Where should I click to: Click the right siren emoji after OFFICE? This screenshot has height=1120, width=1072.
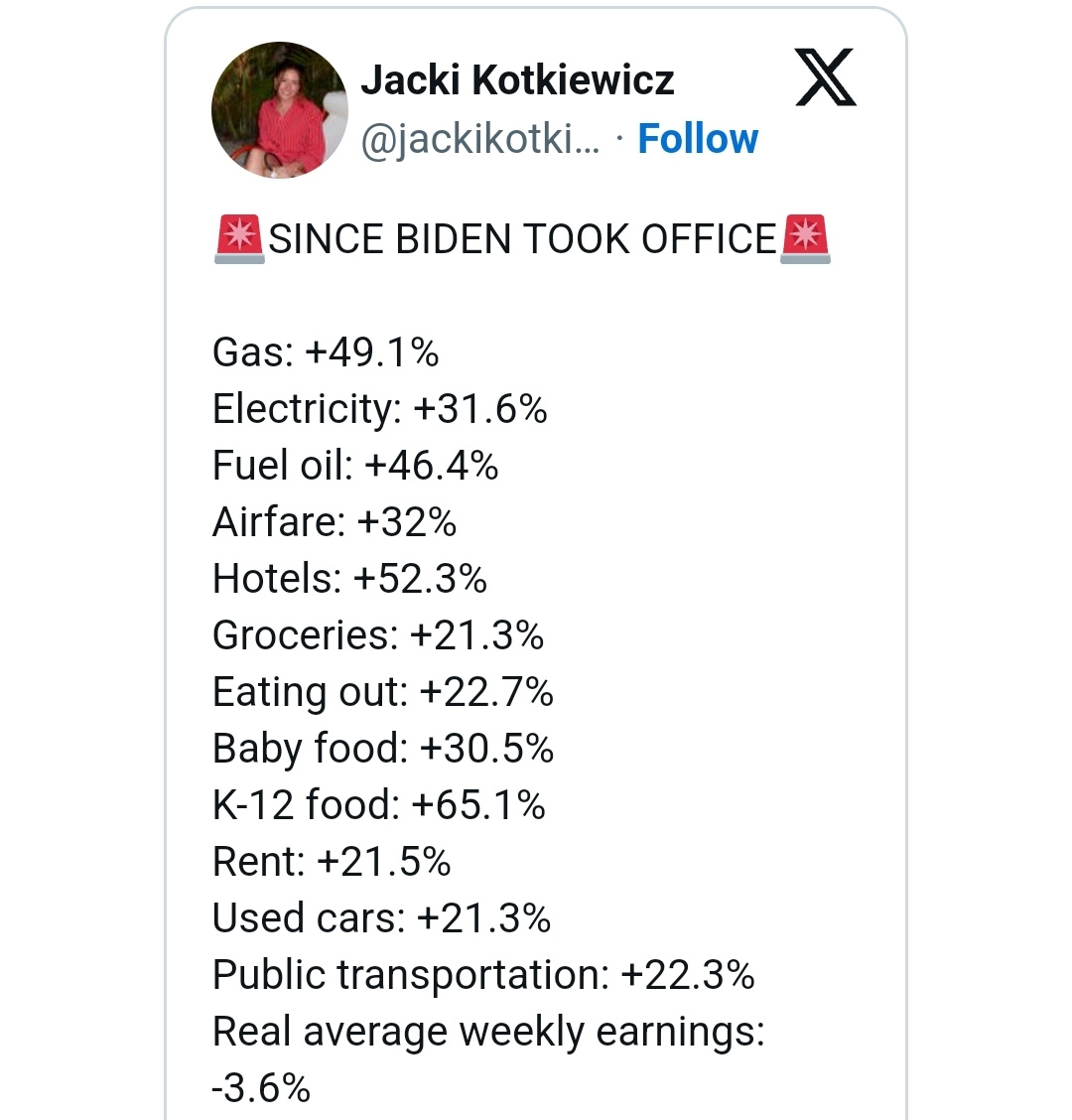(x=806, y=239)
